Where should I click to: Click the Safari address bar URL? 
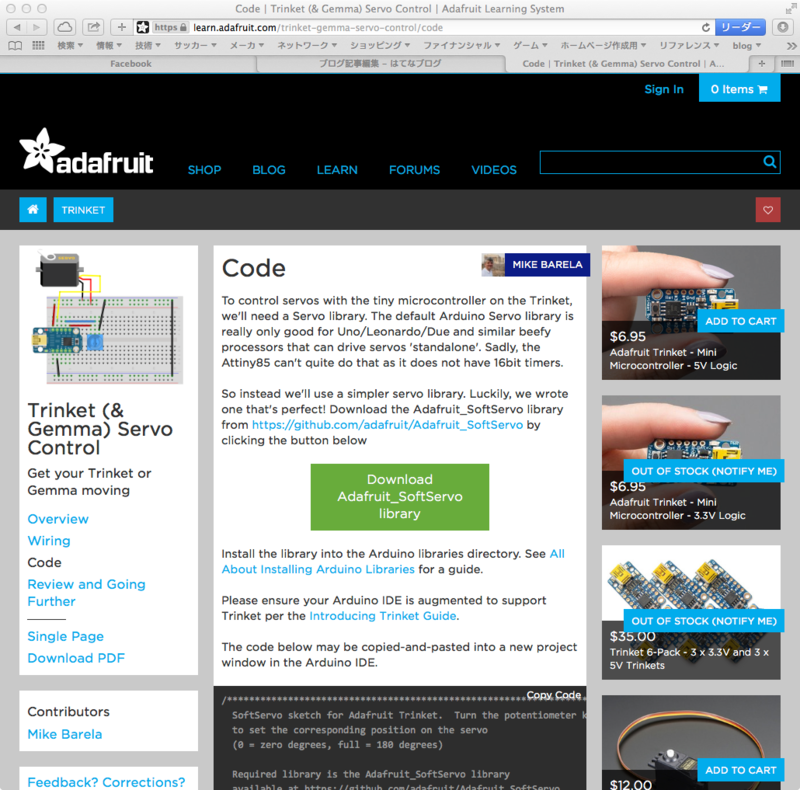pyautogui.click(x=317, y=28)
